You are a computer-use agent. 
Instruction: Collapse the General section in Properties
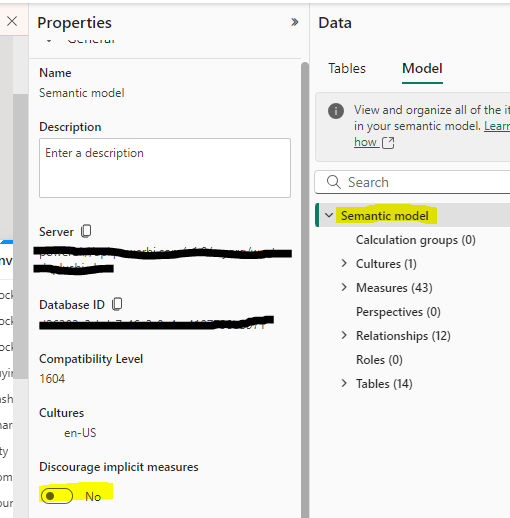[49, 41]
